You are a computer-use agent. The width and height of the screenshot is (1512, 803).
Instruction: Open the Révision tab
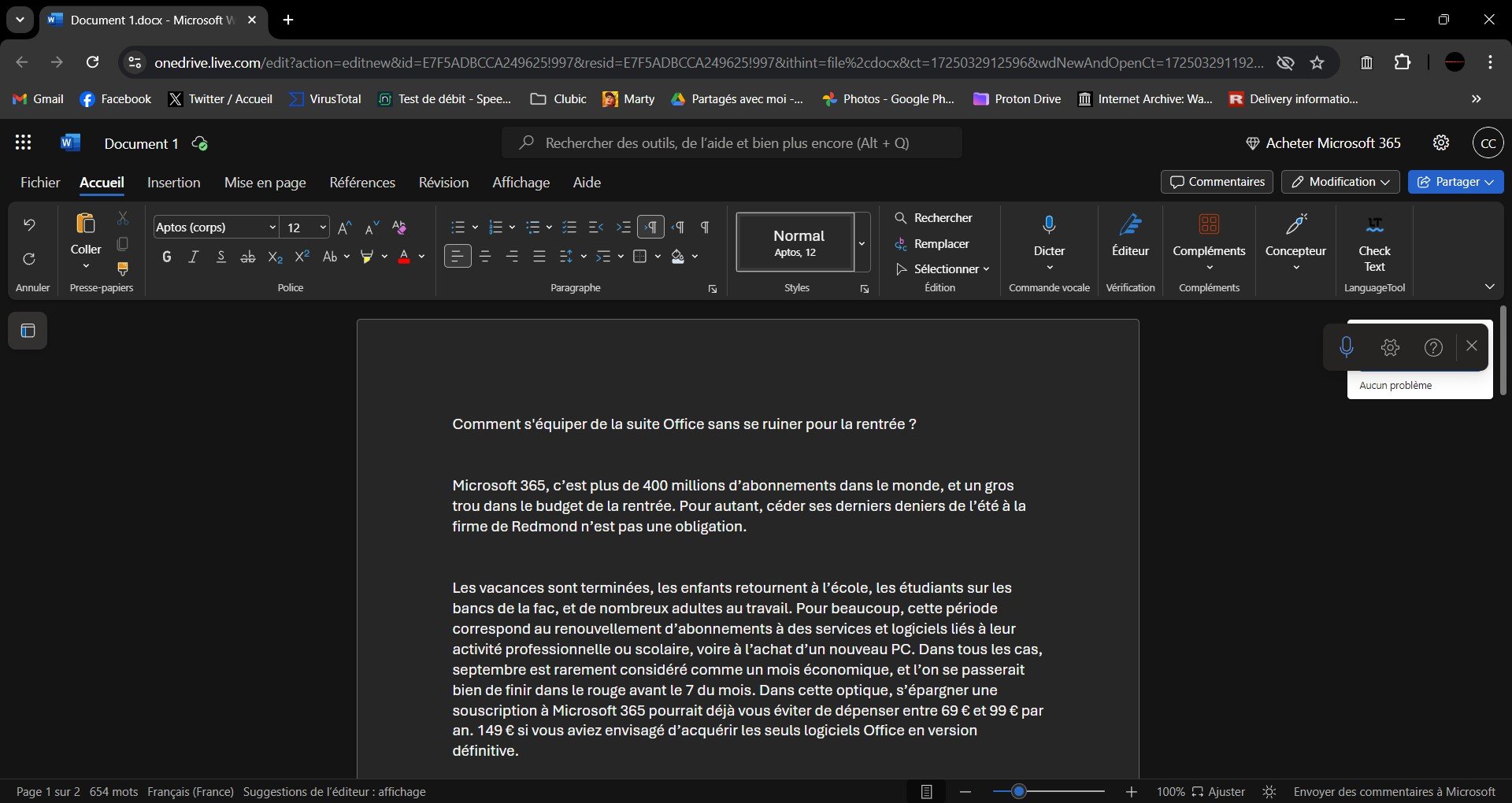(443, 182)
